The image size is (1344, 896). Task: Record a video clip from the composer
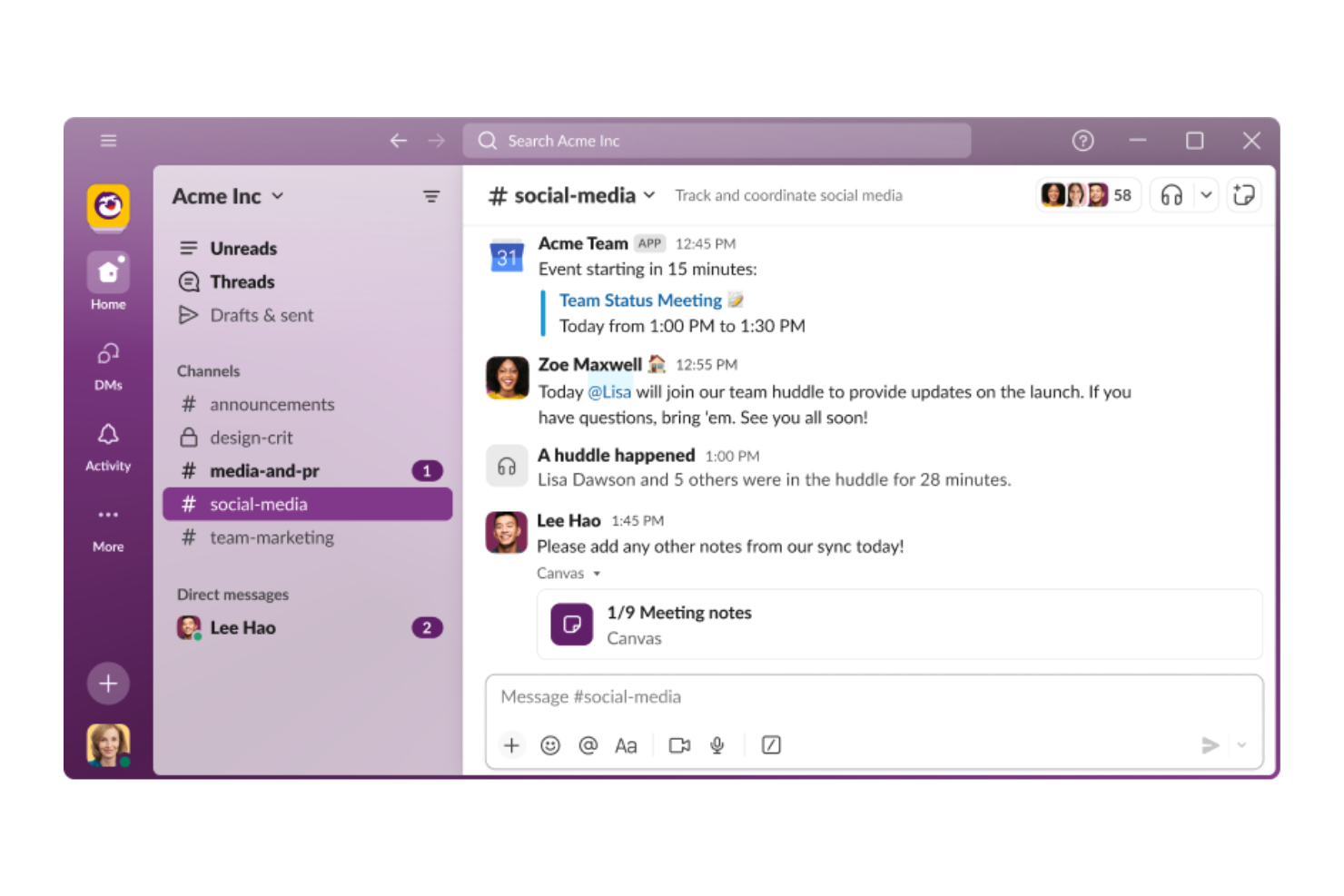(x=678, y=744)
